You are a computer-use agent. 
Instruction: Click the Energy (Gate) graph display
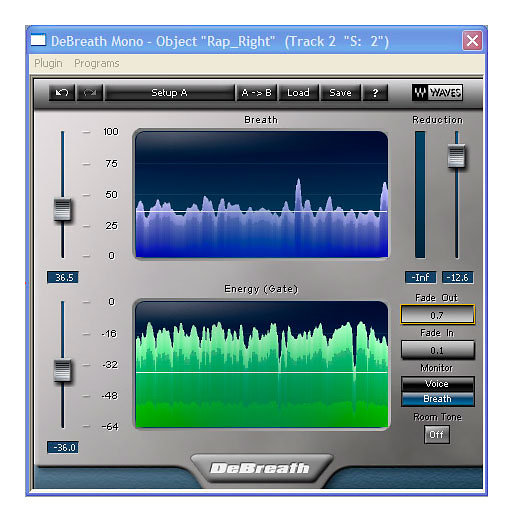[261, 364]
